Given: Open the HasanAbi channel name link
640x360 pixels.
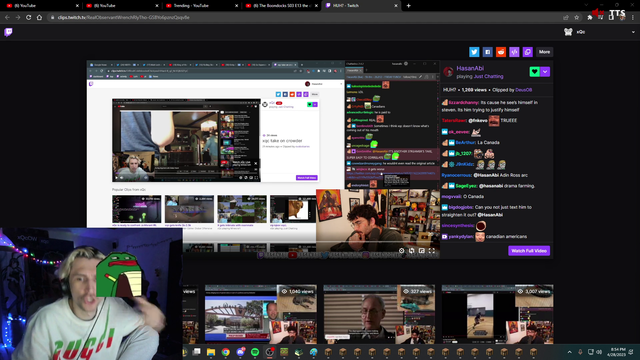Looking at the screenshot, I should click(470, 68).
